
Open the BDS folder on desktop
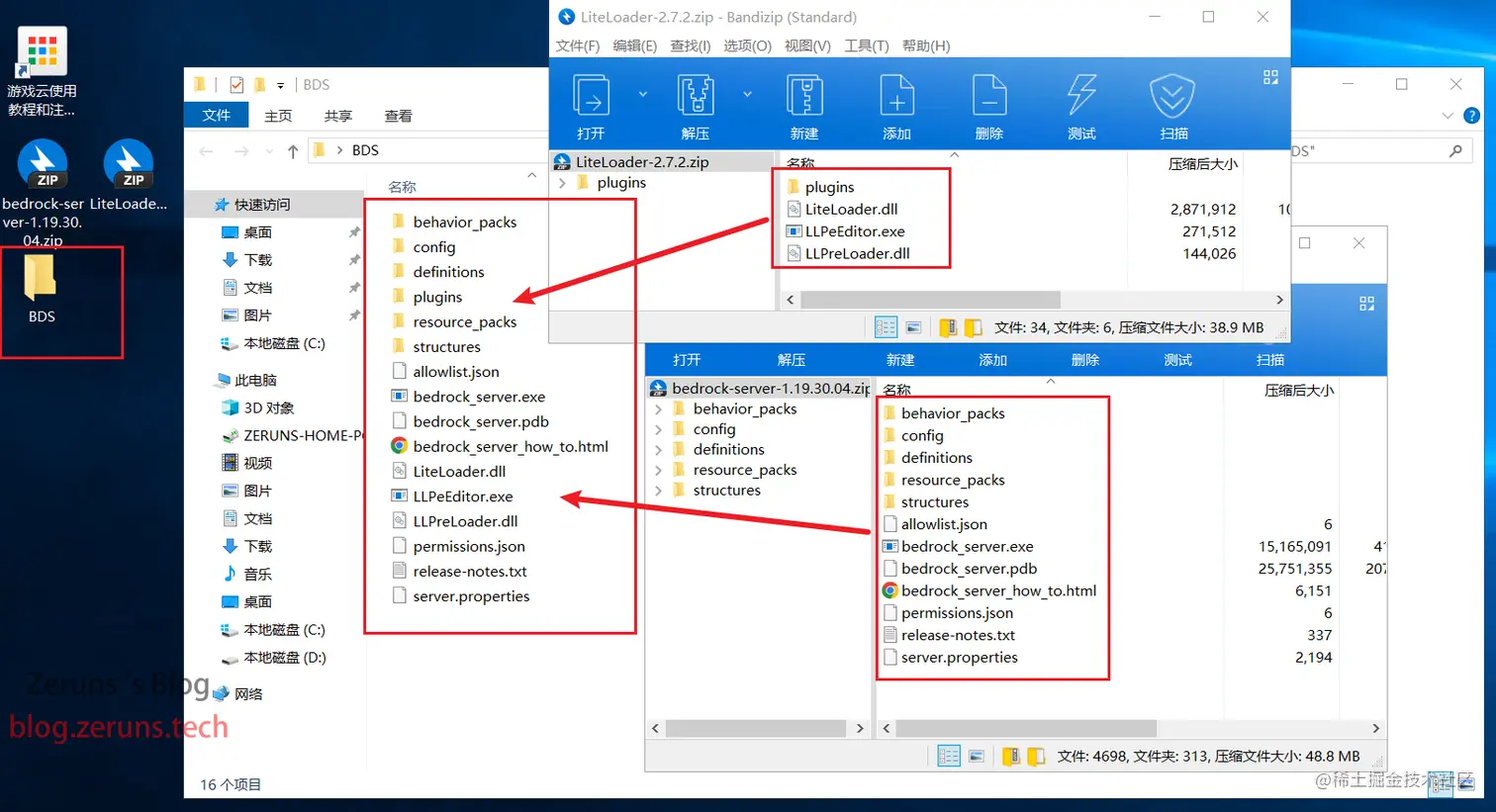tap(42, 289)
